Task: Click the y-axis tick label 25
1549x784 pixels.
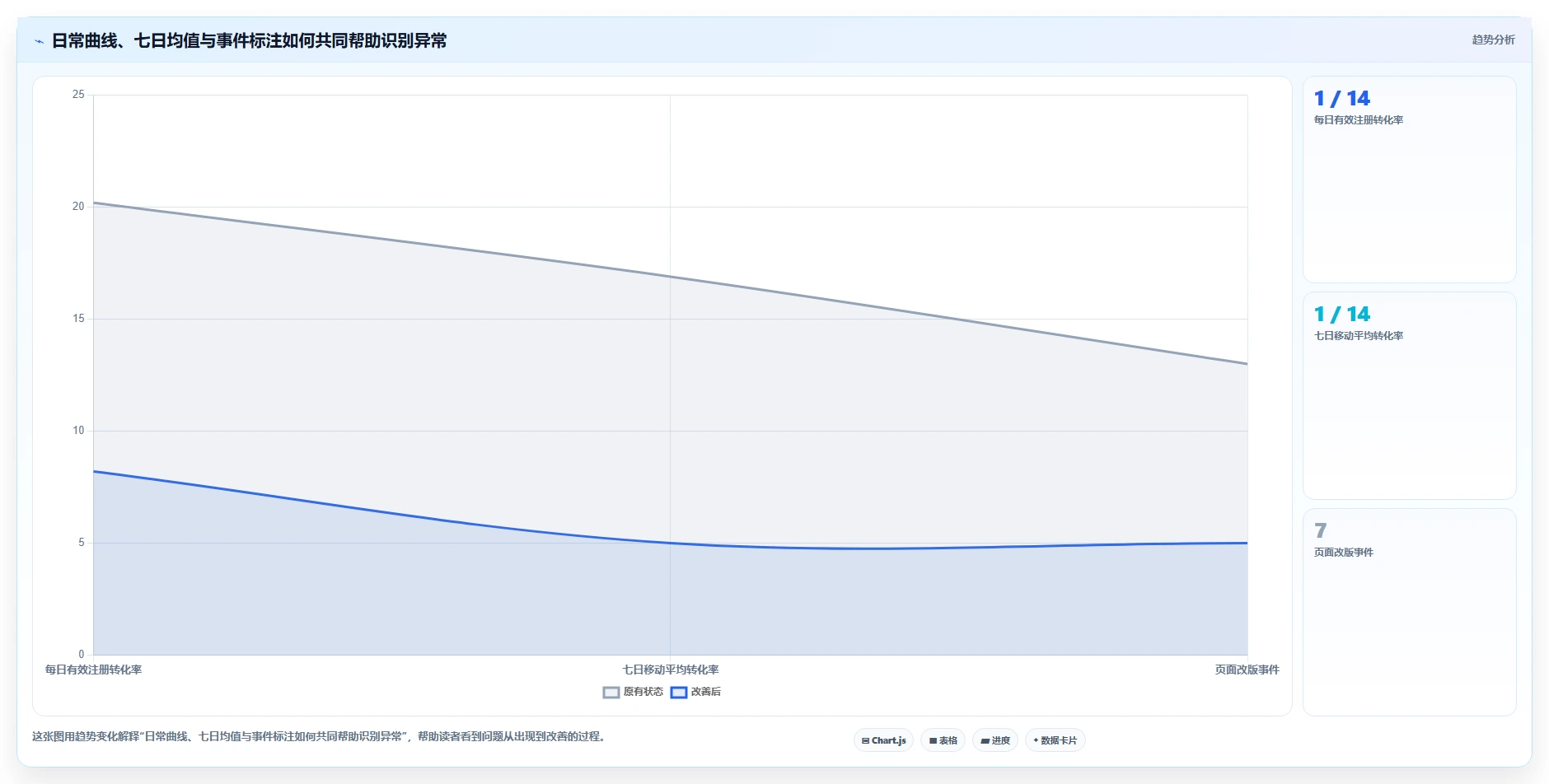Action: click(x=78, y=95)
